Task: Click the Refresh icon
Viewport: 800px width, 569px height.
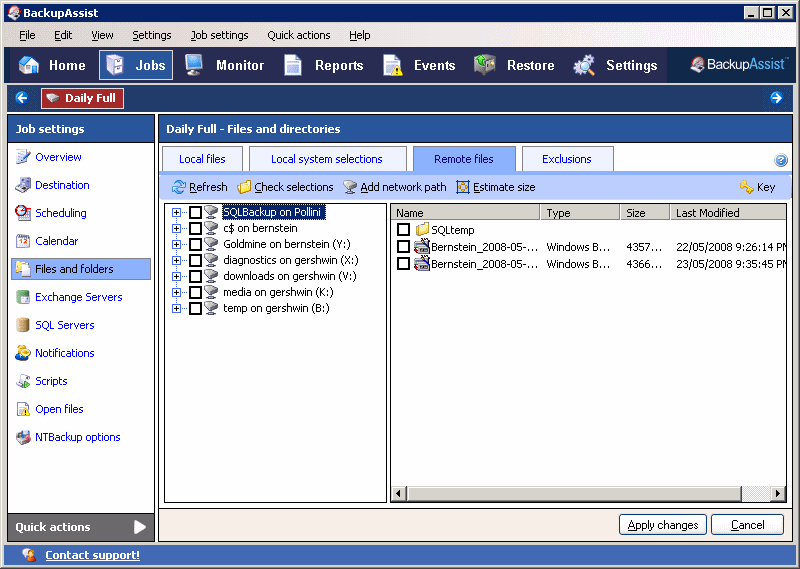Action: [179, 187]
